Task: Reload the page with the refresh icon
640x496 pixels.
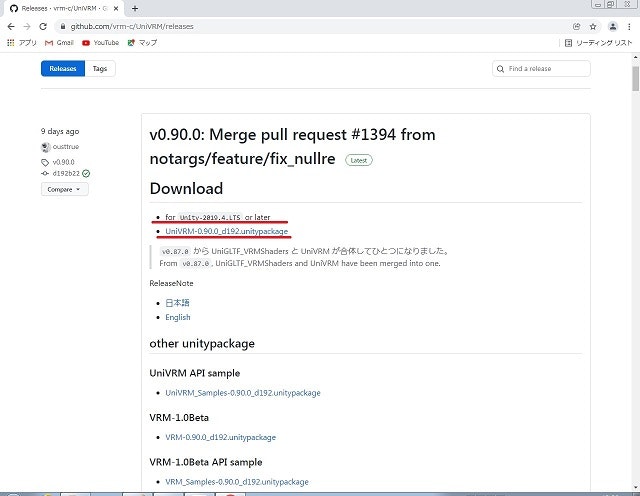Action: (43, 27)
